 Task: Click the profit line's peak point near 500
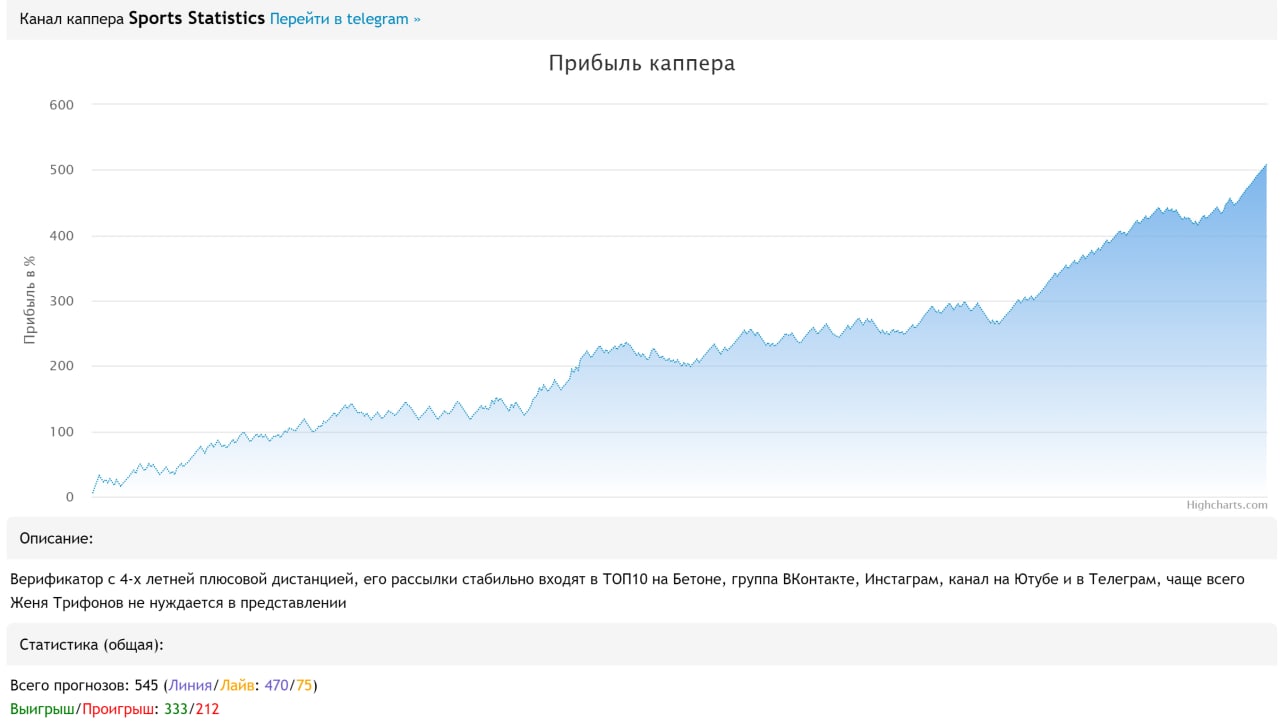tap(1266, 165)
